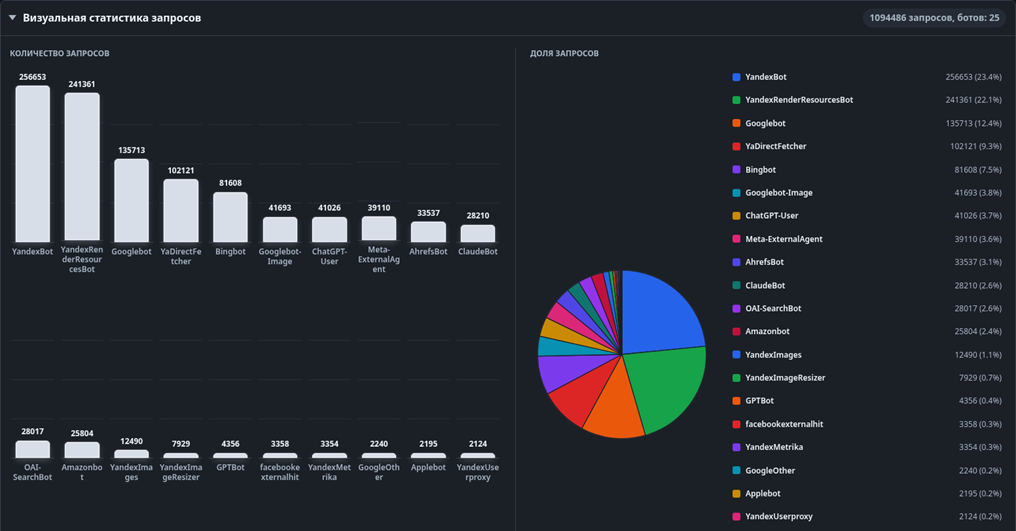The width and height of the screenshot is (1016, 531).
Task: Click the green pie chart slice
Action: 667,389
